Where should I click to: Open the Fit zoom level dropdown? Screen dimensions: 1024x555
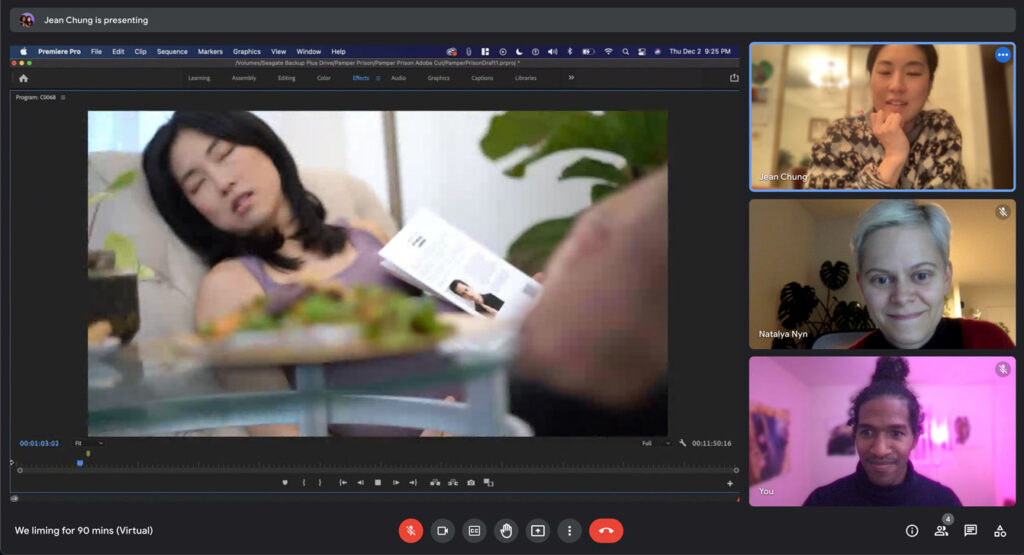(89, 443)
